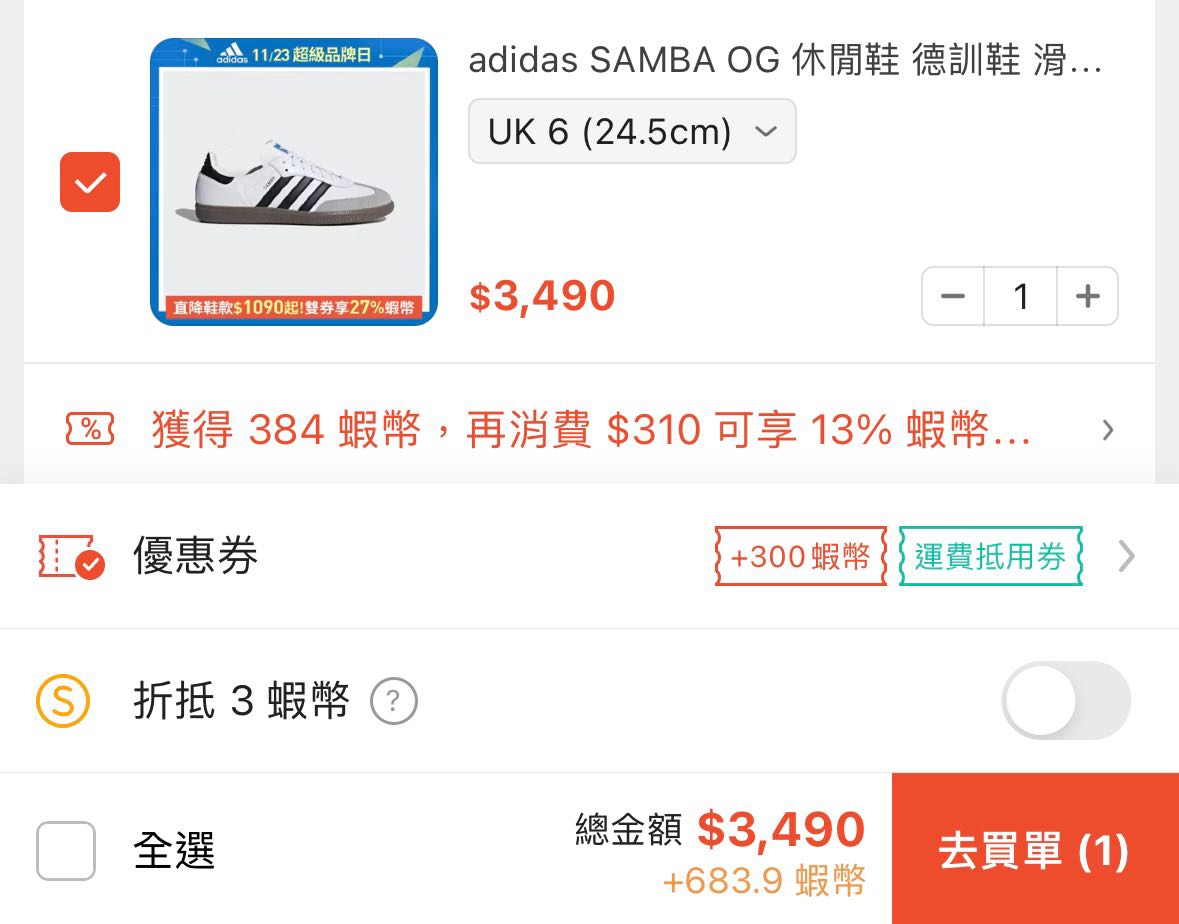Open the UK 6 (24.5cm) size dropdown
1179x924 pixels.
tap(632, 130)
